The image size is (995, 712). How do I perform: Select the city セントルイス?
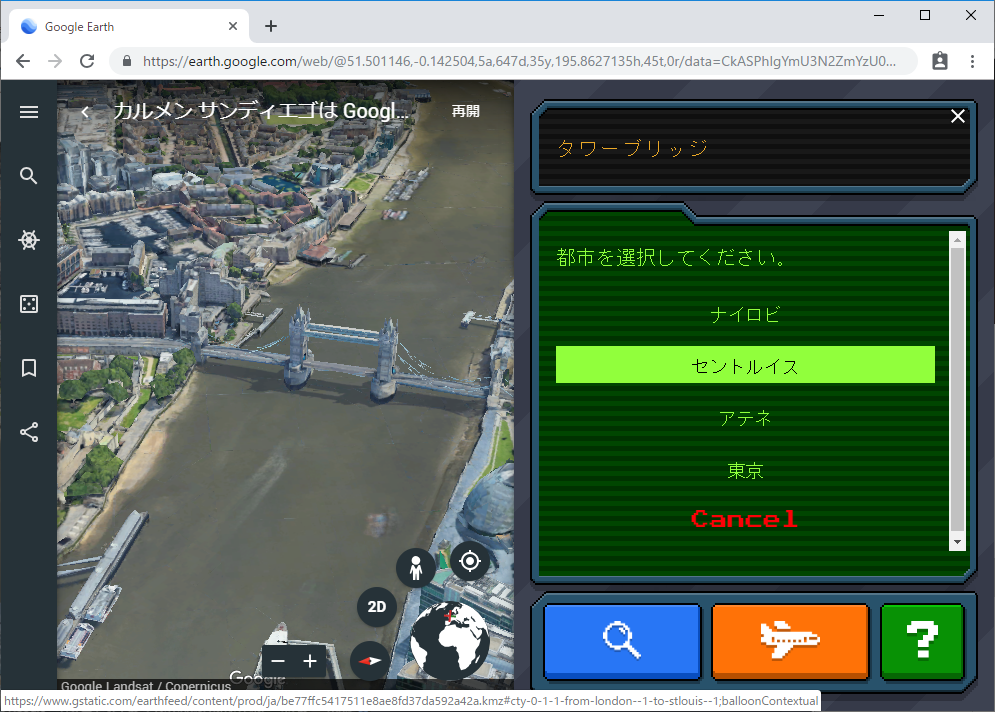point(745,365)
